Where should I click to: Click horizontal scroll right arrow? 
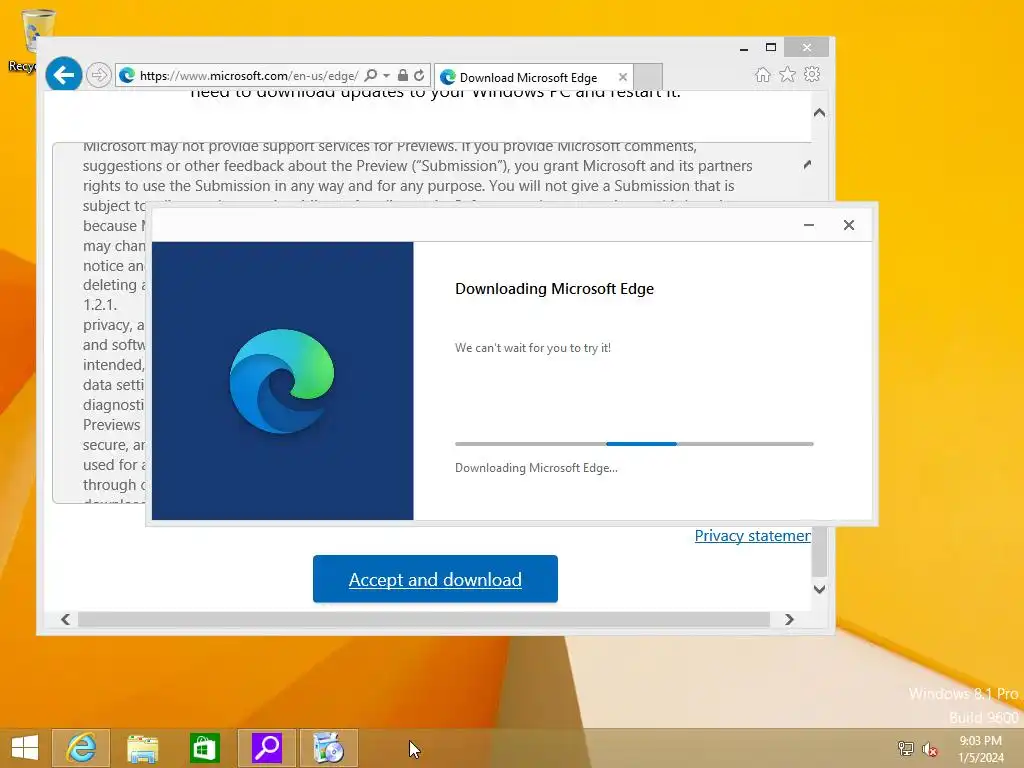(789, 619)
